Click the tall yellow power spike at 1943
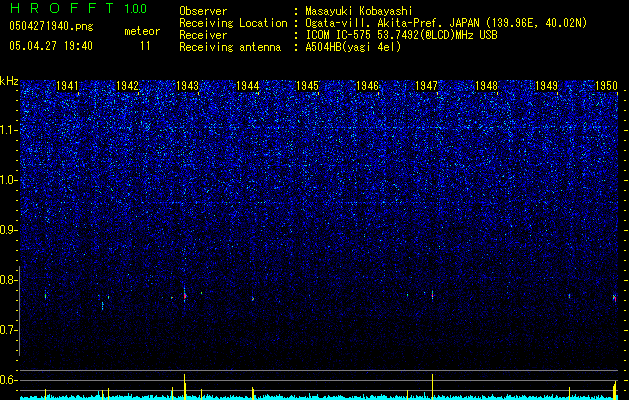The height and width of the screenshot is (400, 629). (185, 386)
